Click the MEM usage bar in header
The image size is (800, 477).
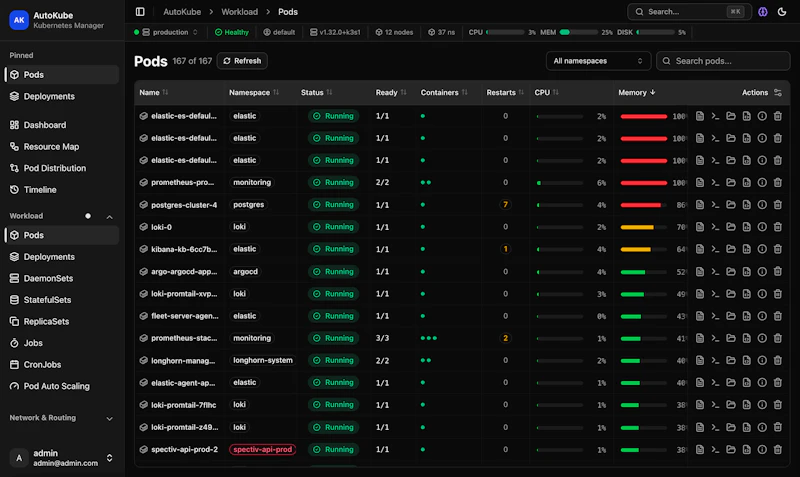(x=577, y=32)
